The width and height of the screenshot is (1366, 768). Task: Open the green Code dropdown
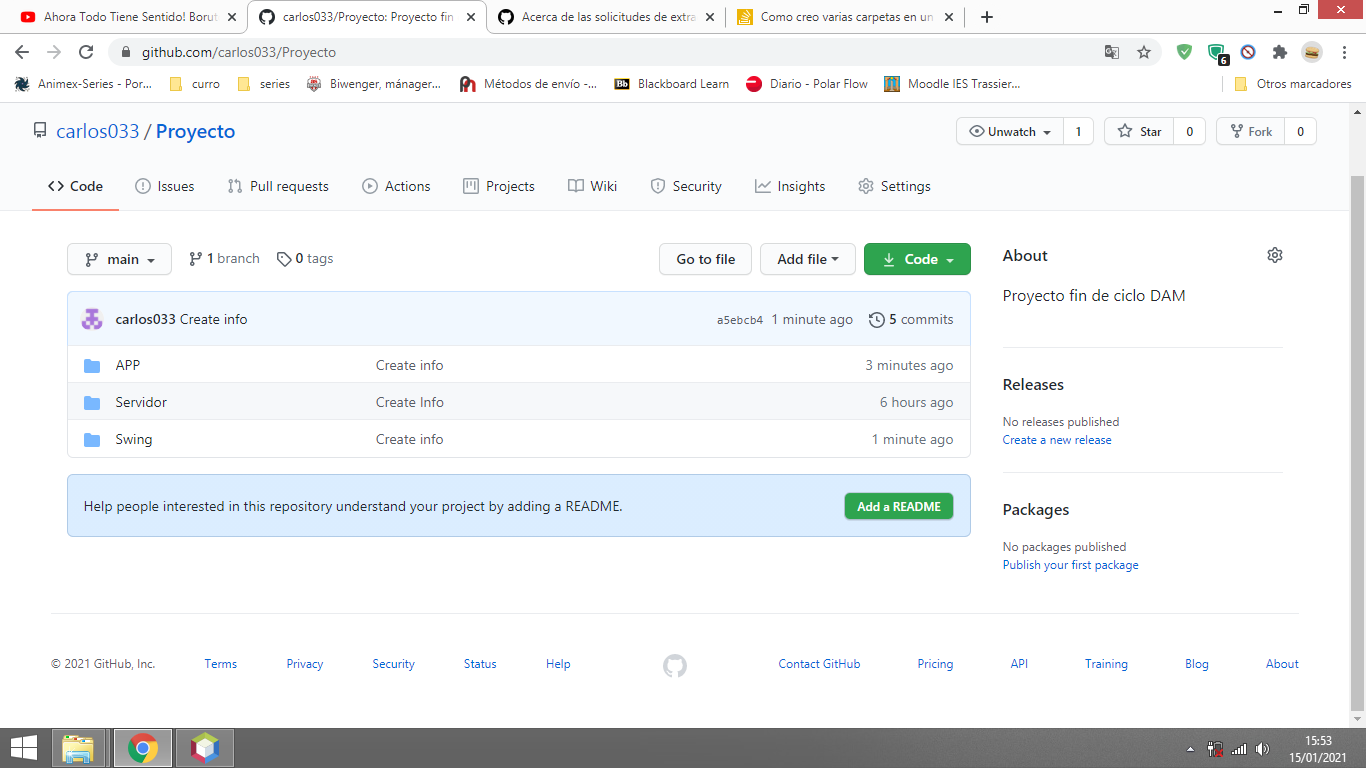coord(917,259)
